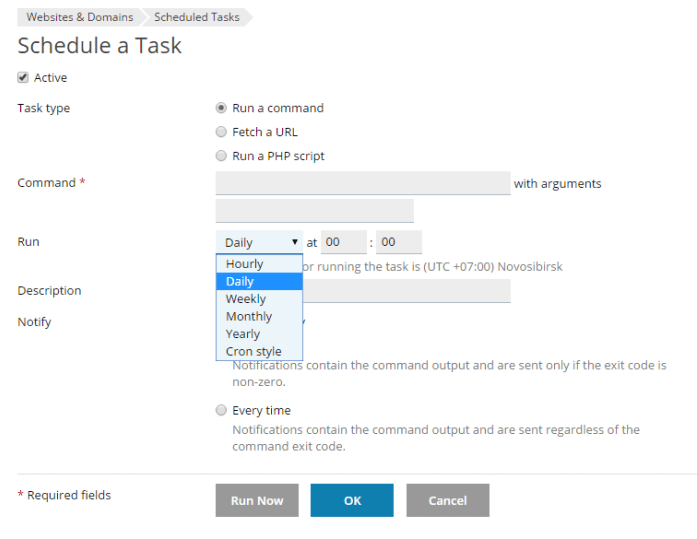
Task: Open the Run frequency dropdown
Action: (x=259, y=242)
